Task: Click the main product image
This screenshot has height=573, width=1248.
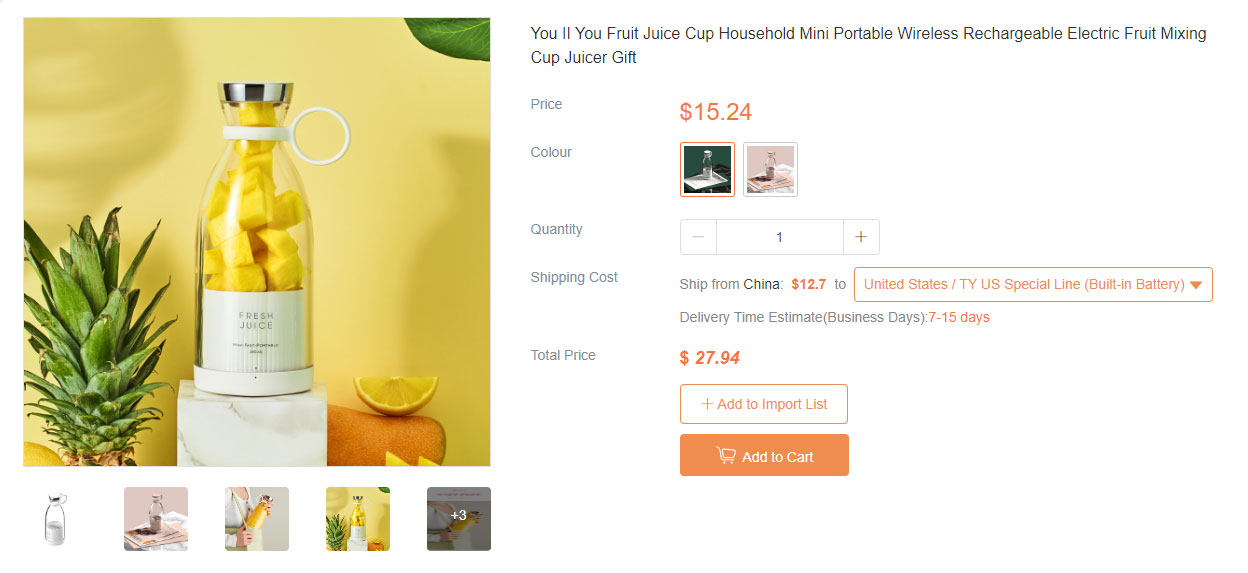Action: (x=257, y=242)
